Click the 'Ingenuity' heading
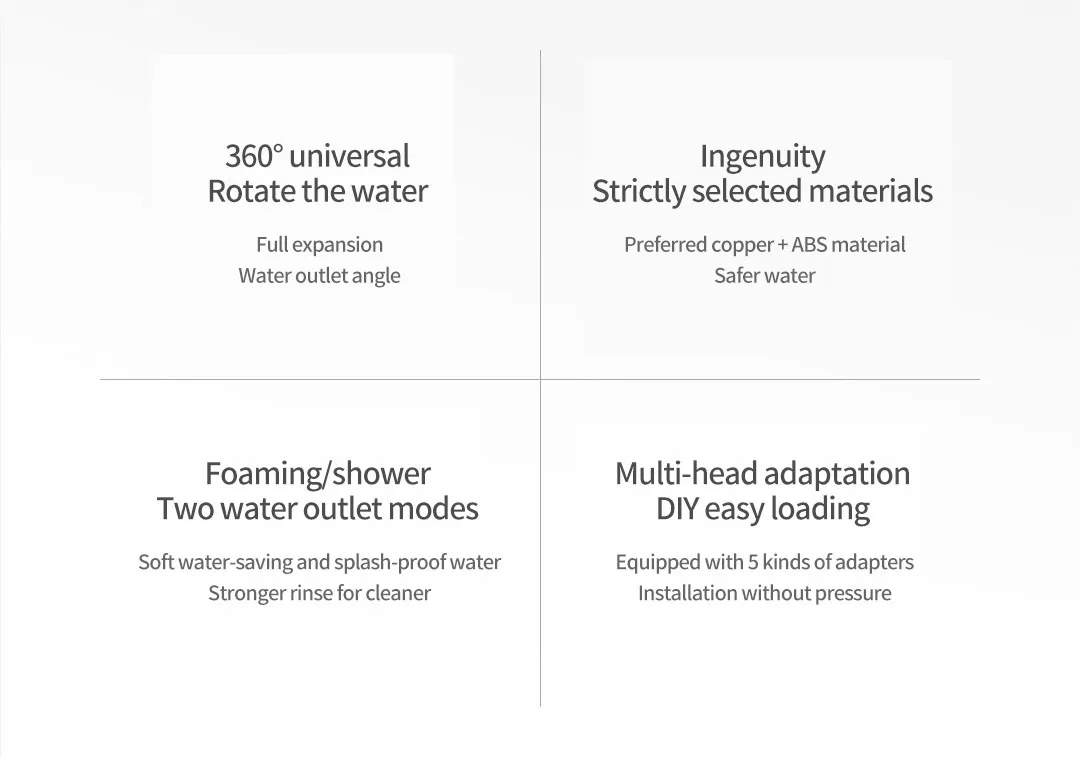Image resolution: width=1080 pixels, height=757 pixels. click(x=762, y=157)
